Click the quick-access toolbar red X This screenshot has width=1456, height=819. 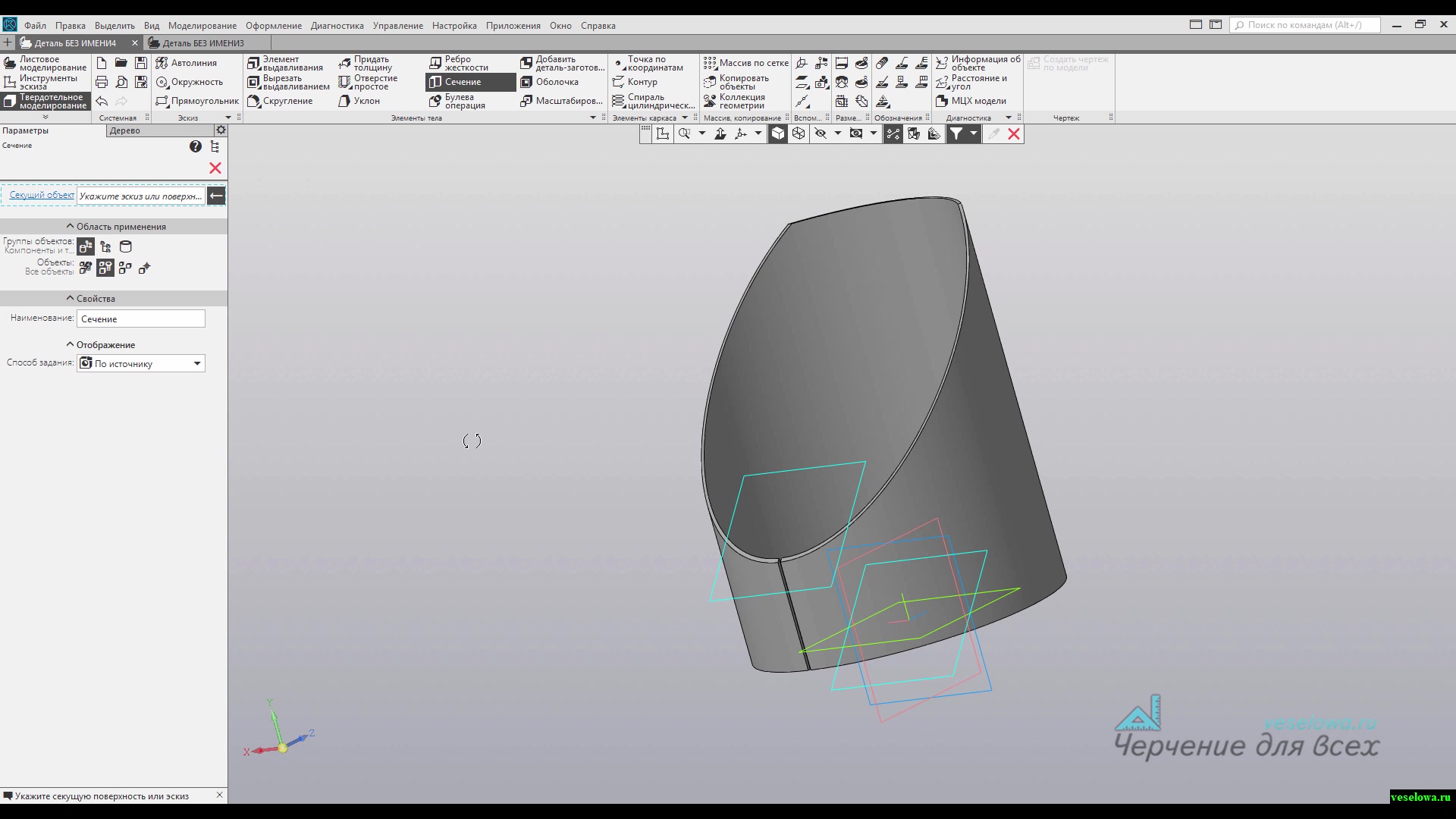click(x=1014, y=134)
